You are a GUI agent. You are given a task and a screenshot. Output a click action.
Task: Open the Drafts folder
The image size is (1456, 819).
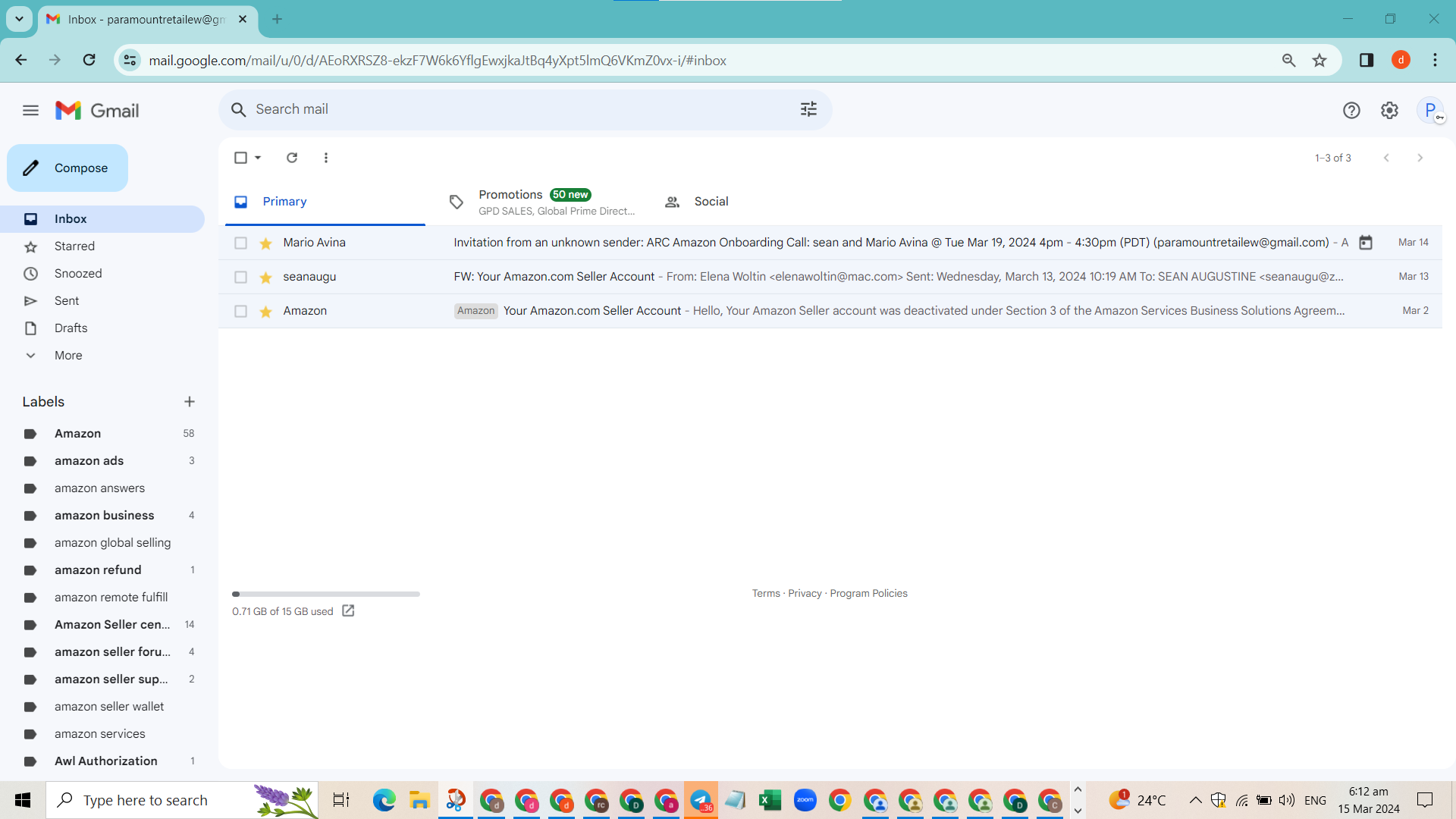pyautogui.click(x=102, y=328)
